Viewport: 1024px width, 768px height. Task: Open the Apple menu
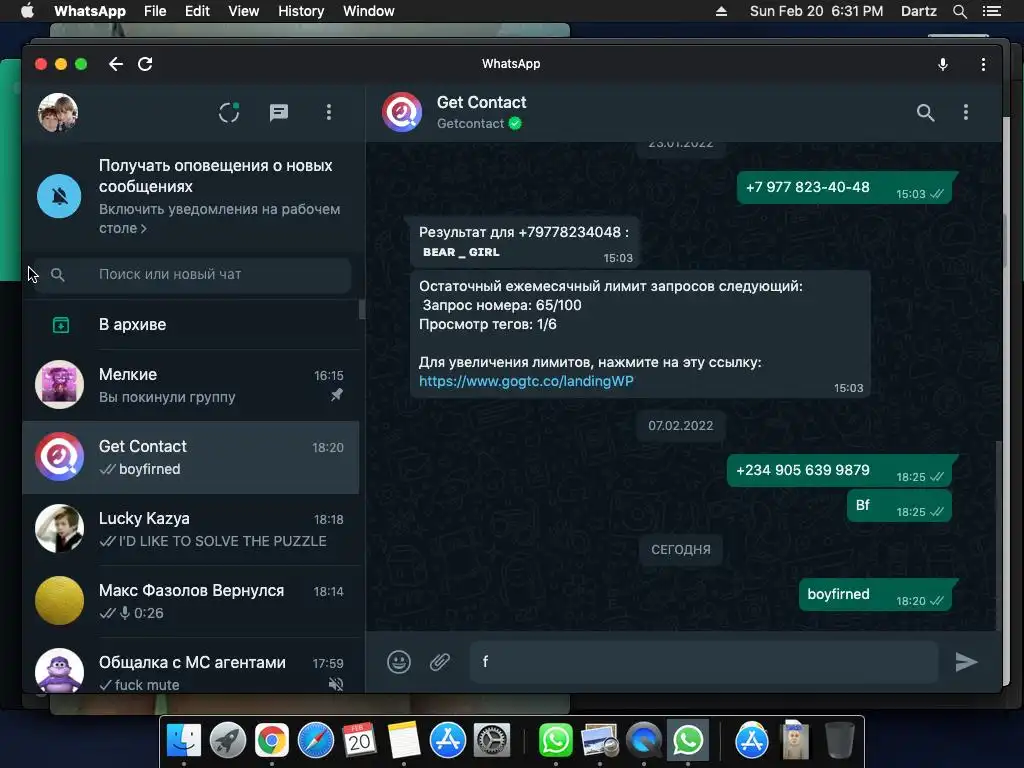click(27, 11)
